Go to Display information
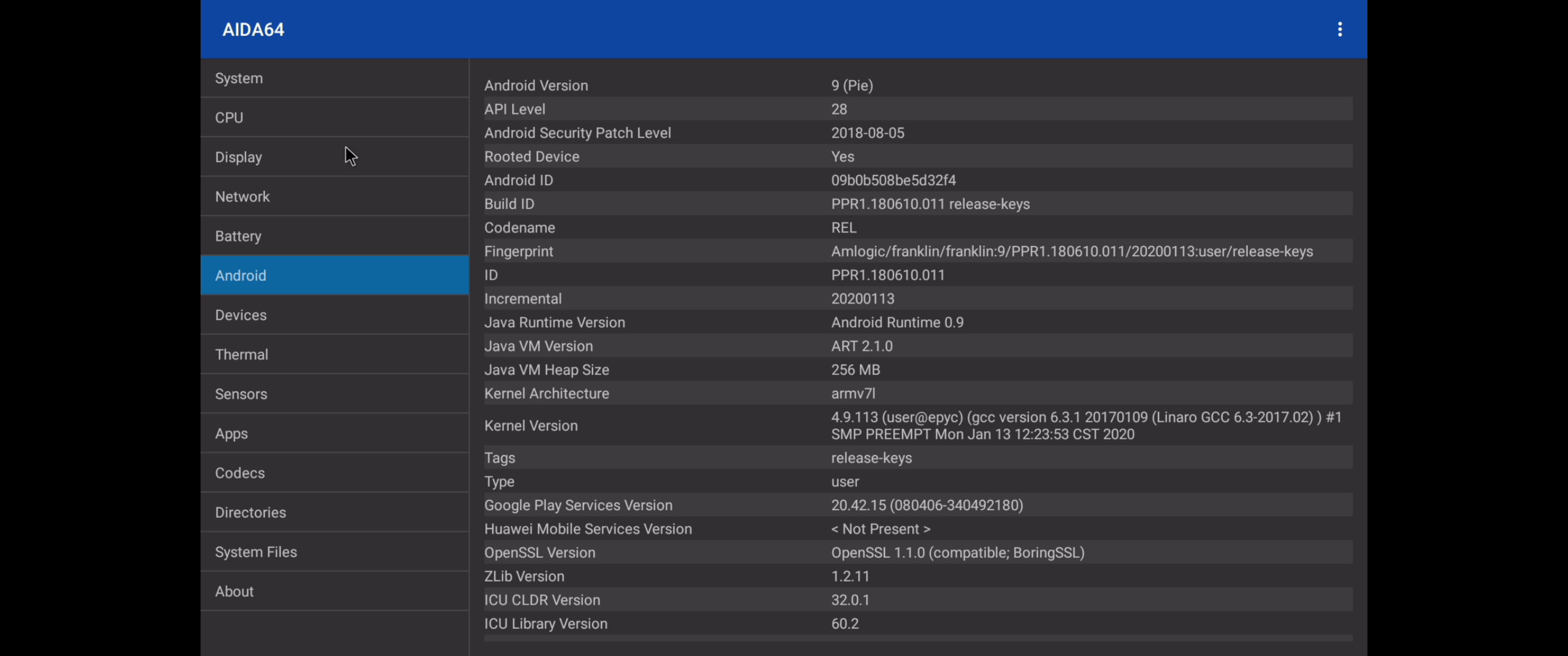 tap(334, 157)
